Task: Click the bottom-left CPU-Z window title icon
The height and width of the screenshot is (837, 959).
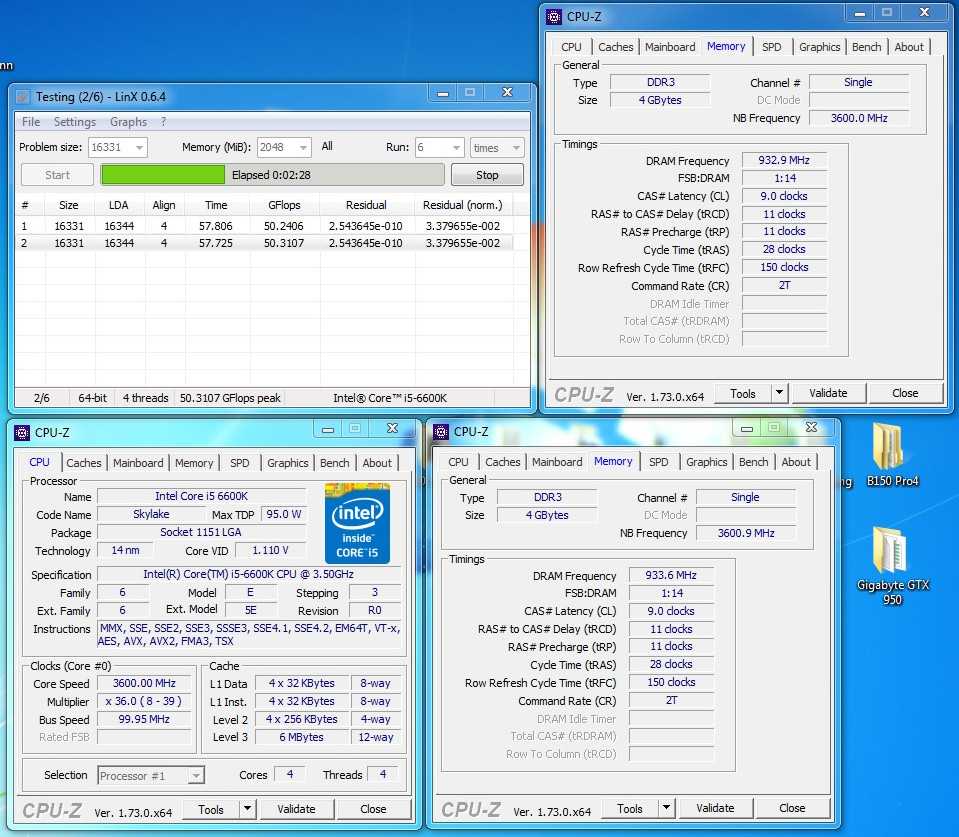Action: click(x=22, y=432)
